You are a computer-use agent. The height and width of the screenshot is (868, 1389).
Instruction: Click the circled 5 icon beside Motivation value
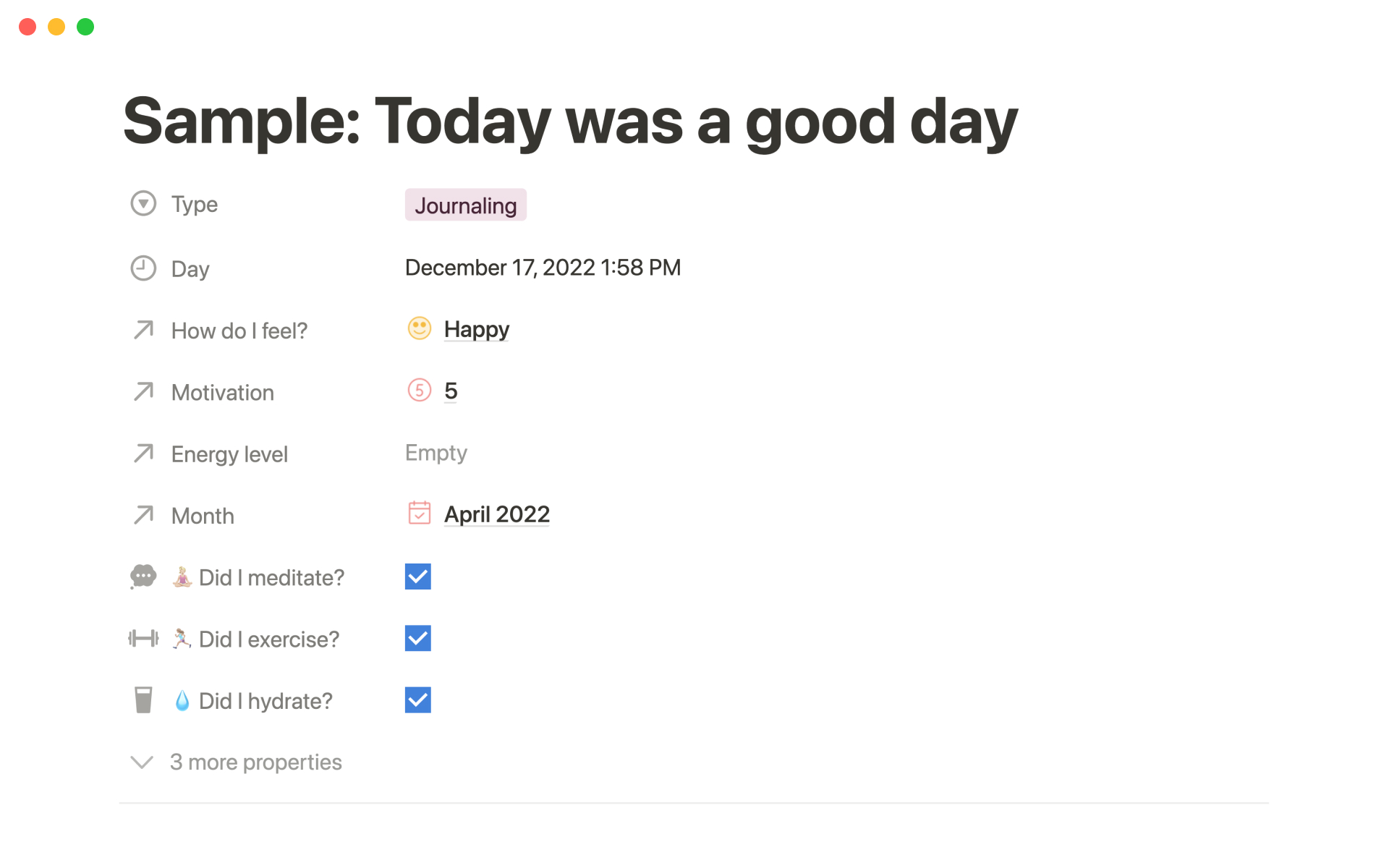click(420, 391)
